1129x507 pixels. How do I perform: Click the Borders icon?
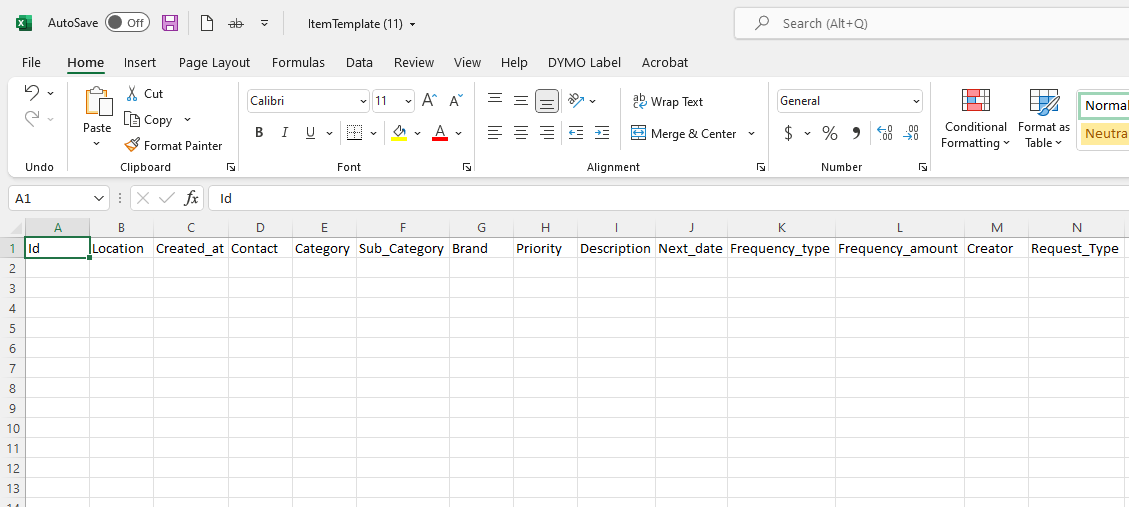(354, 133)
